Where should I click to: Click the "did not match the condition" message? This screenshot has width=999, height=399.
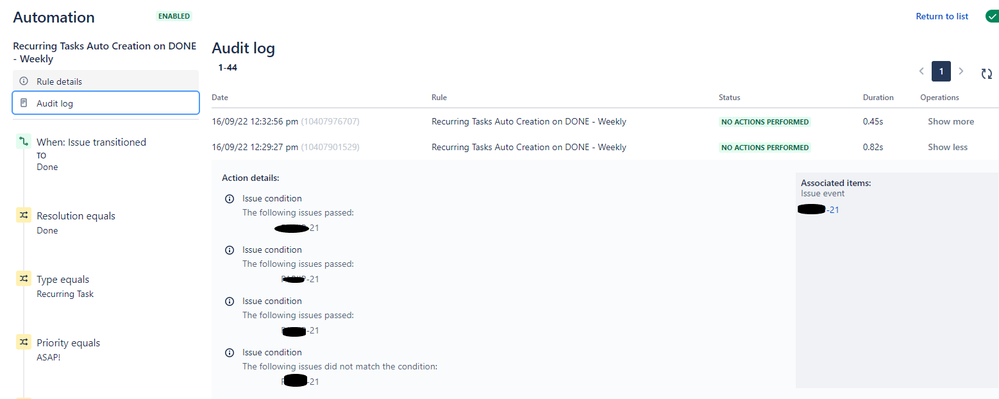point(340,366)
